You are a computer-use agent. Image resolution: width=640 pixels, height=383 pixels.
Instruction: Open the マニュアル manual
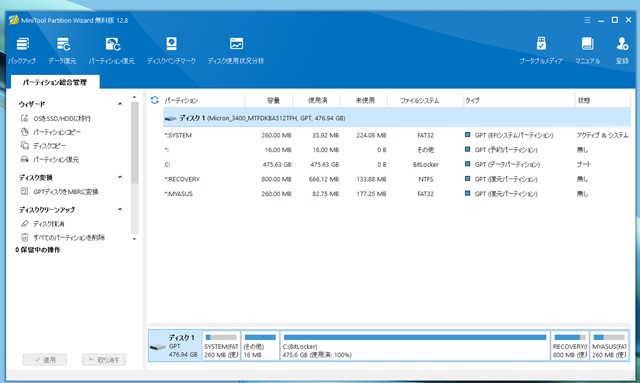point(587,50)
